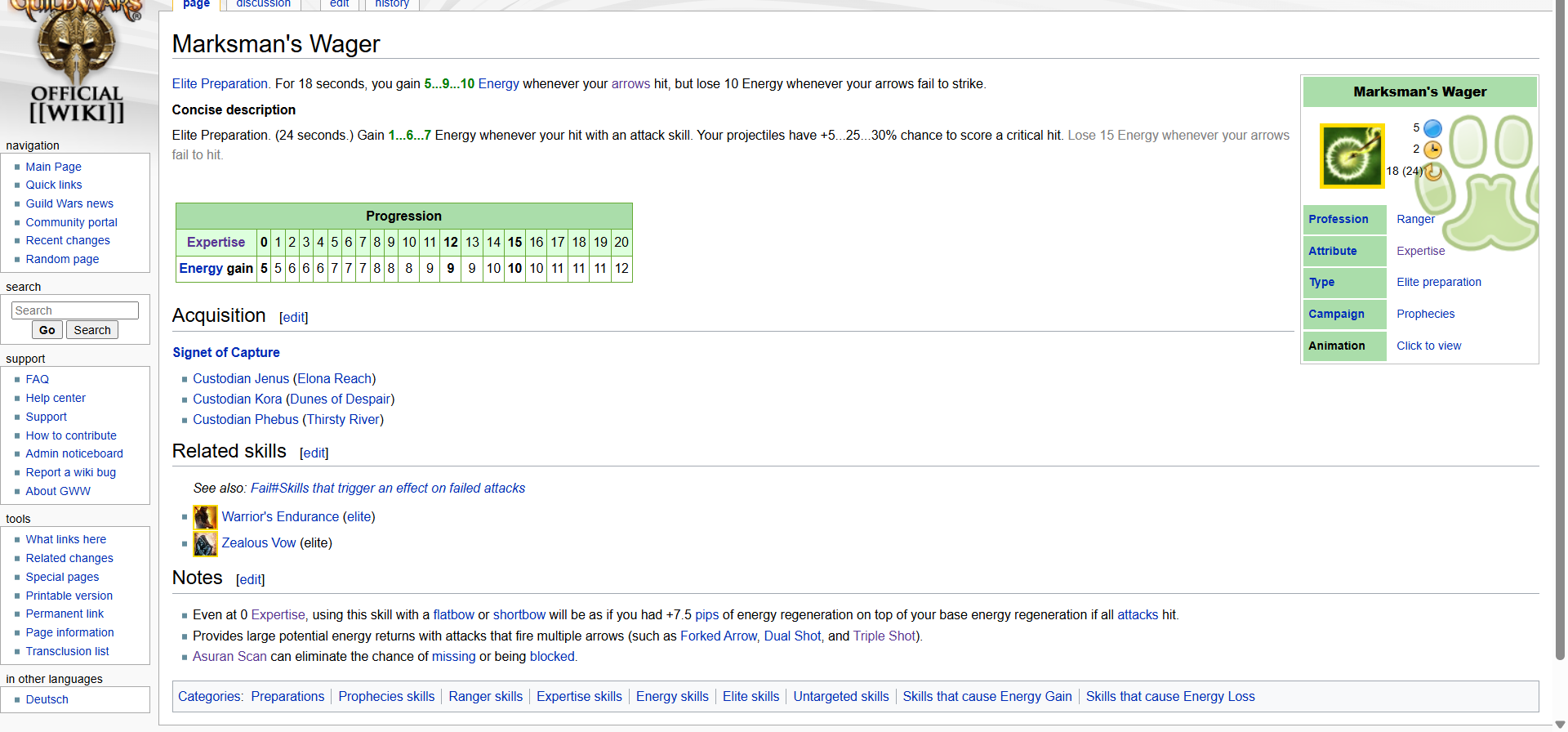Open the FAQ link

pyautogui.click(x=37, y=379)
